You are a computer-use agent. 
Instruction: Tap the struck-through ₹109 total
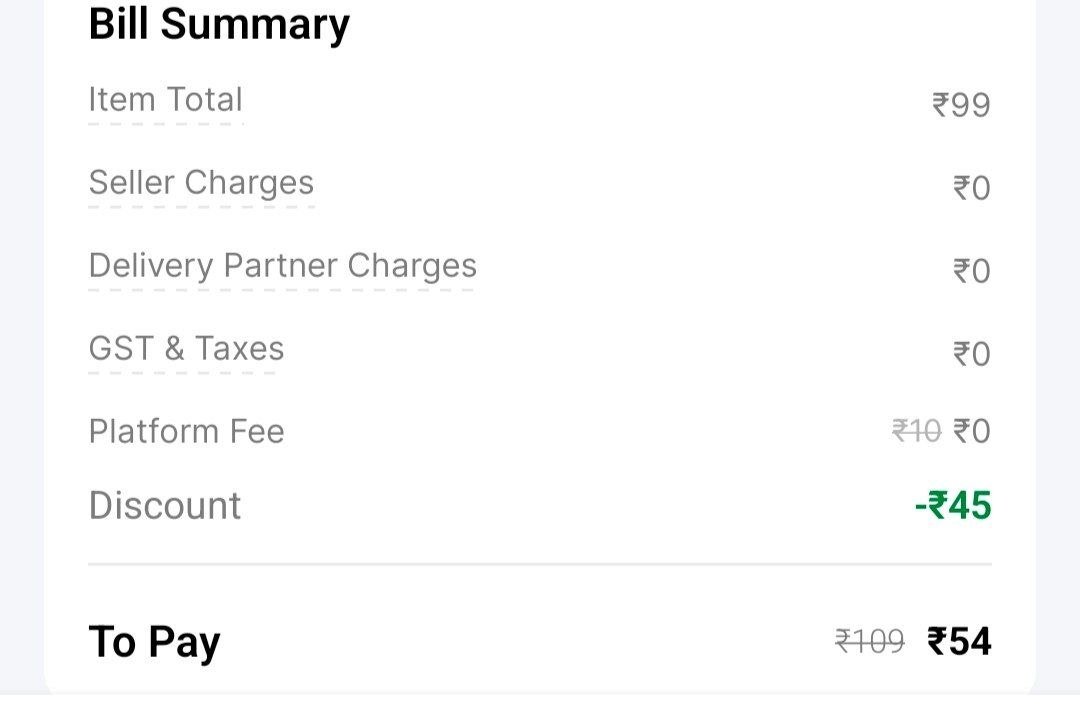[869, 642]
